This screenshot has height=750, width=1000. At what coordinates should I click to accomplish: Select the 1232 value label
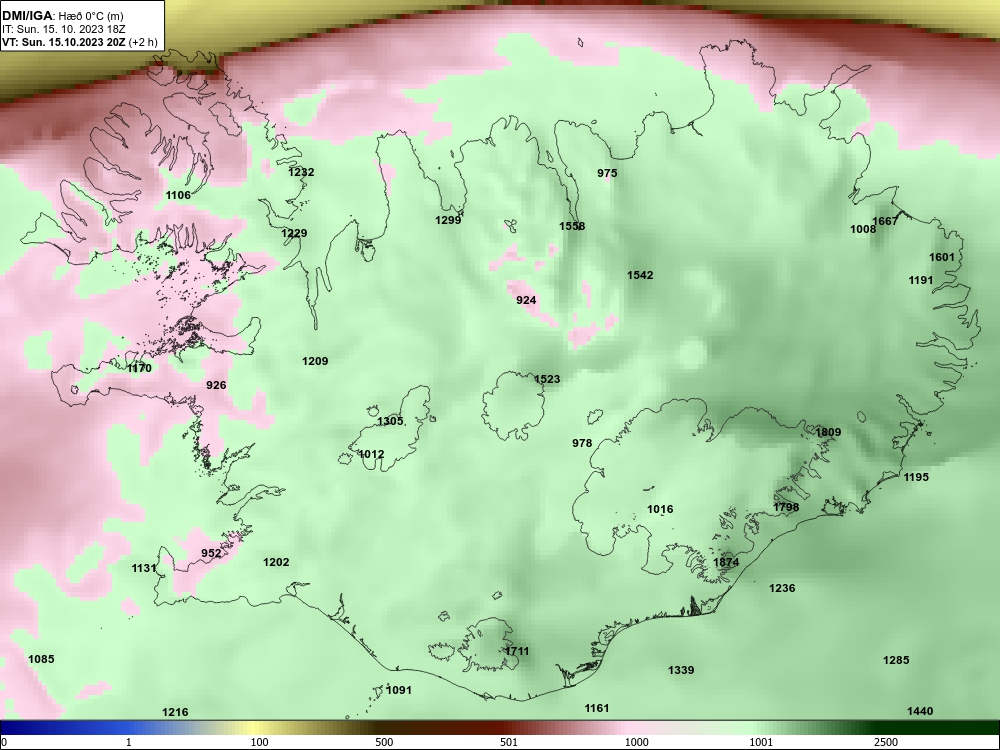tap(301, 172)
